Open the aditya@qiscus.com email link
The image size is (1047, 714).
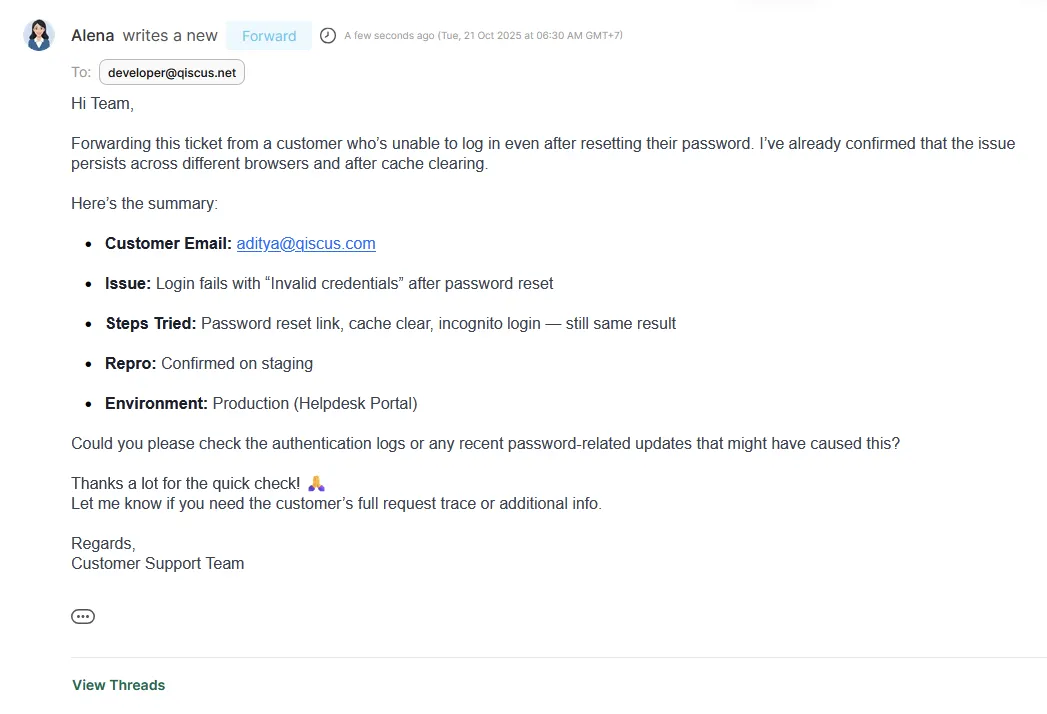coord(306,243)
